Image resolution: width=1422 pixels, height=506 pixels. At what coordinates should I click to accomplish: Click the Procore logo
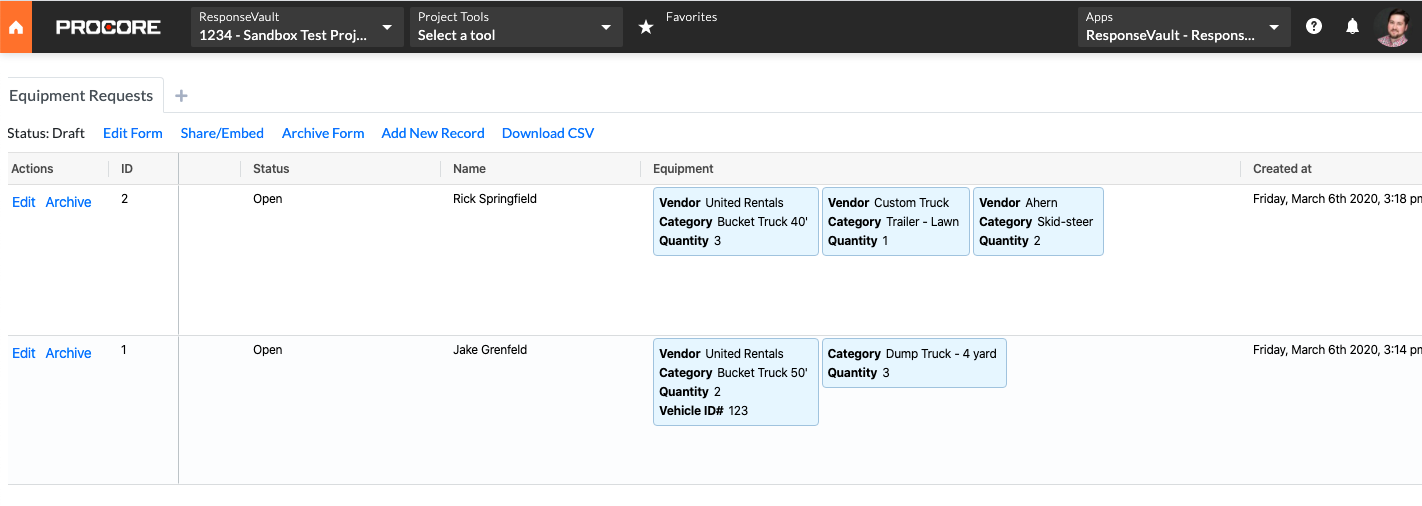108,27
